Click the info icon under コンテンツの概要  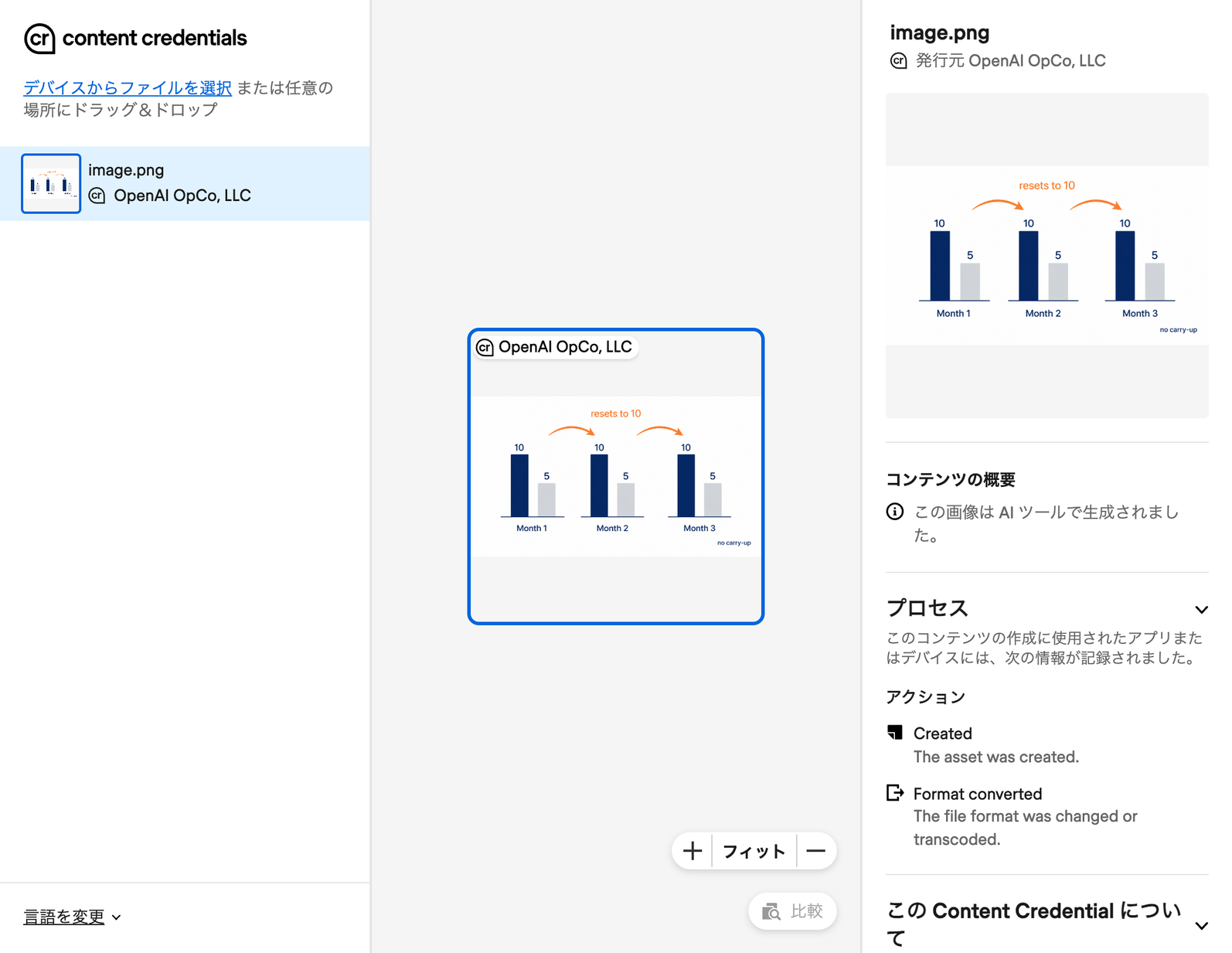895,512
